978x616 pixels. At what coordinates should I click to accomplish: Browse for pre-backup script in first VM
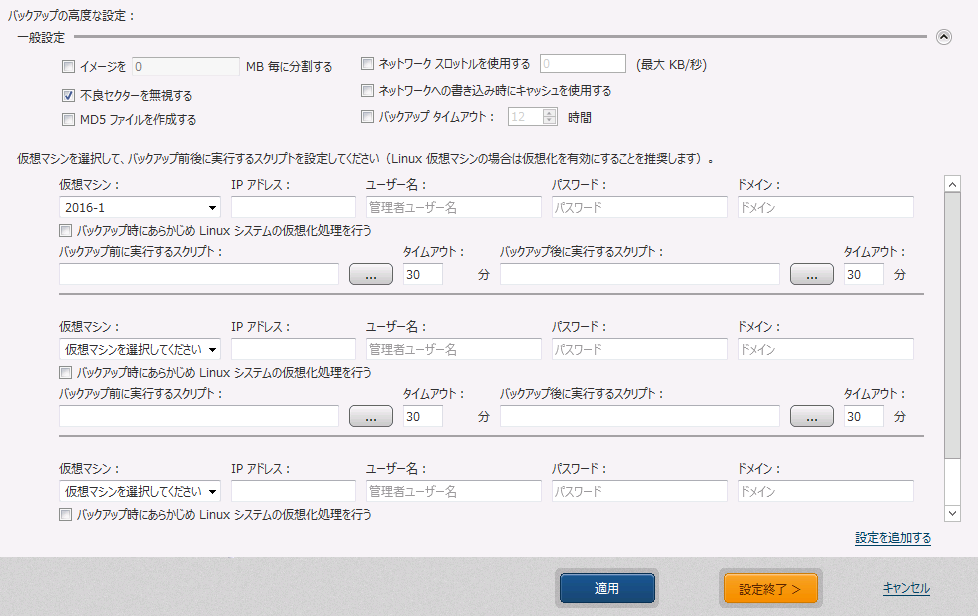[x=370, y=275]
